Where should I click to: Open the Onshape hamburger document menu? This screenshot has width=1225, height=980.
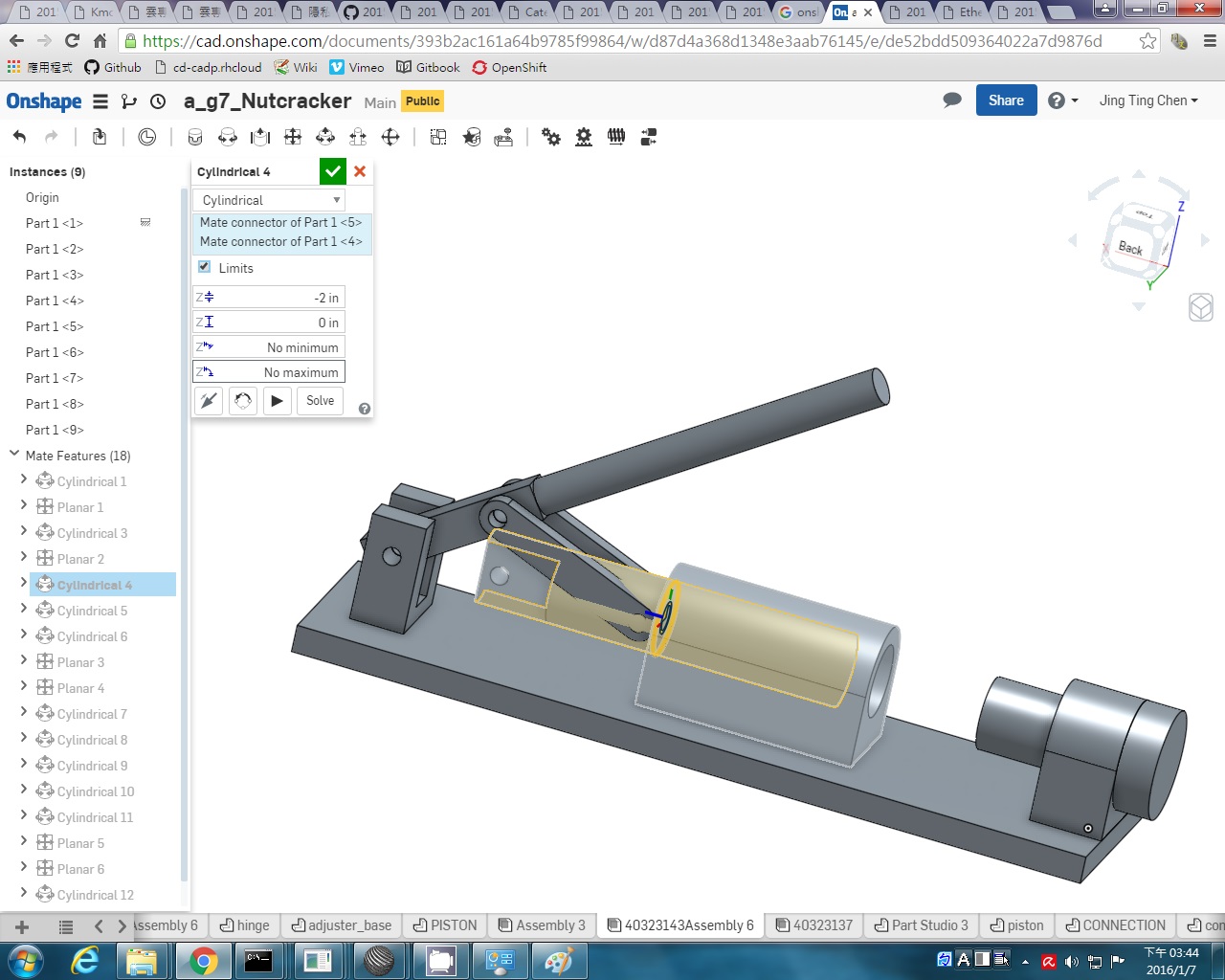100,101
